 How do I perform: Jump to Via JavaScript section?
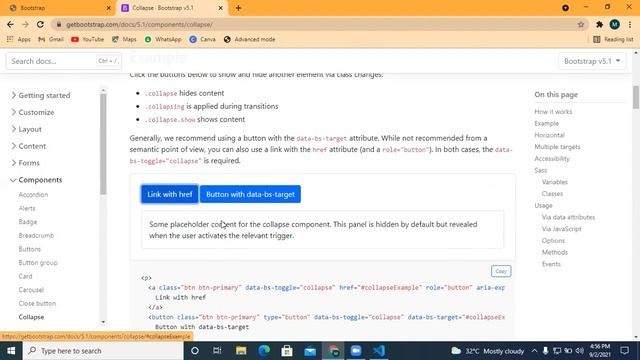[561, 229]
